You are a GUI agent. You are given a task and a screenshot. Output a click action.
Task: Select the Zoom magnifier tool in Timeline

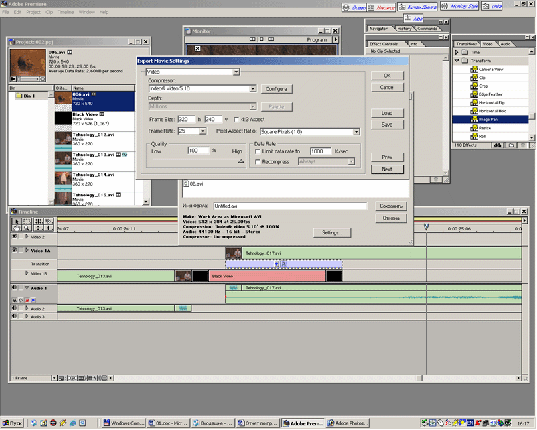27,228
